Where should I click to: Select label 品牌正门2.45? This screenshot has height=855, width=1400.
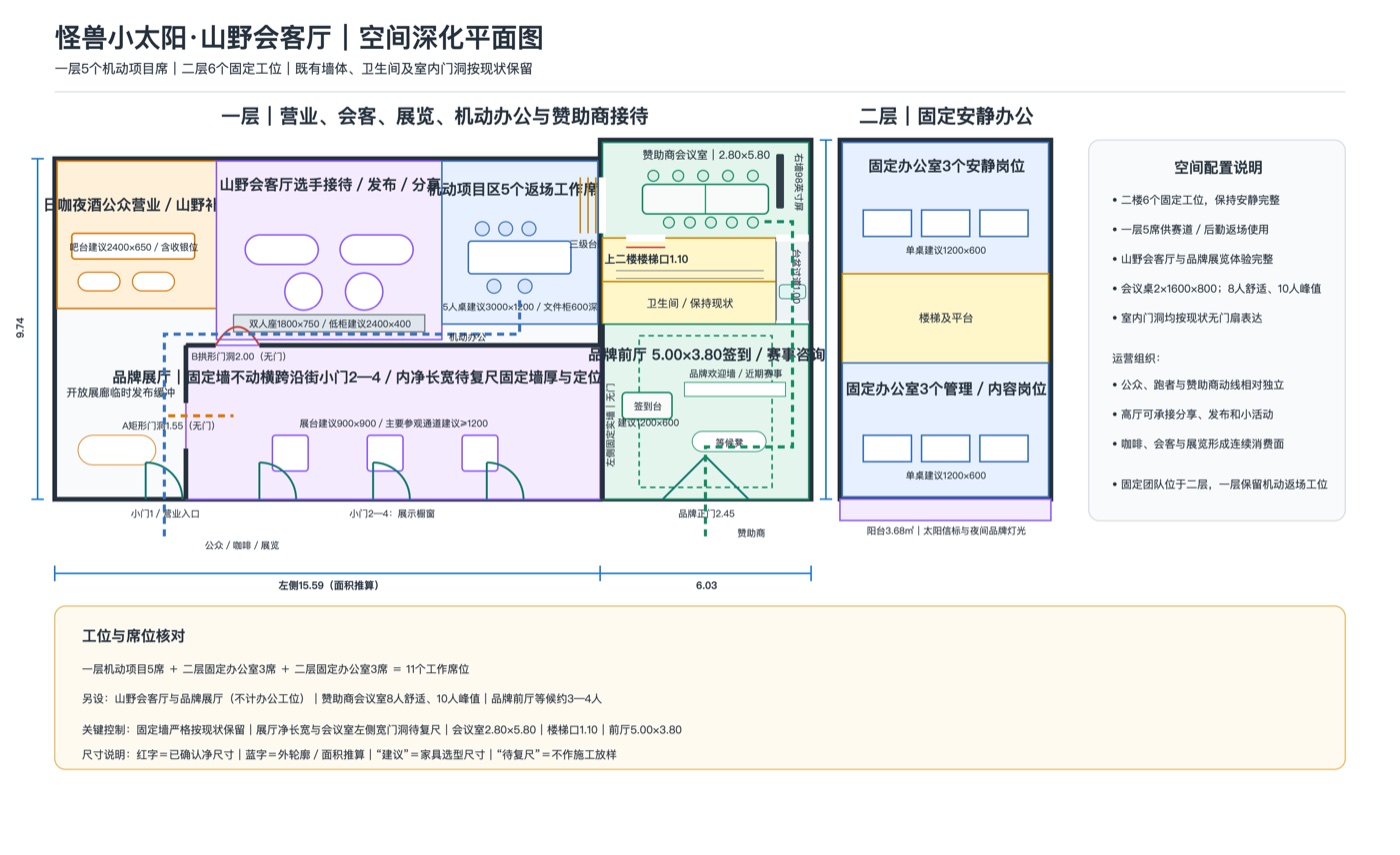click(706, 514)
